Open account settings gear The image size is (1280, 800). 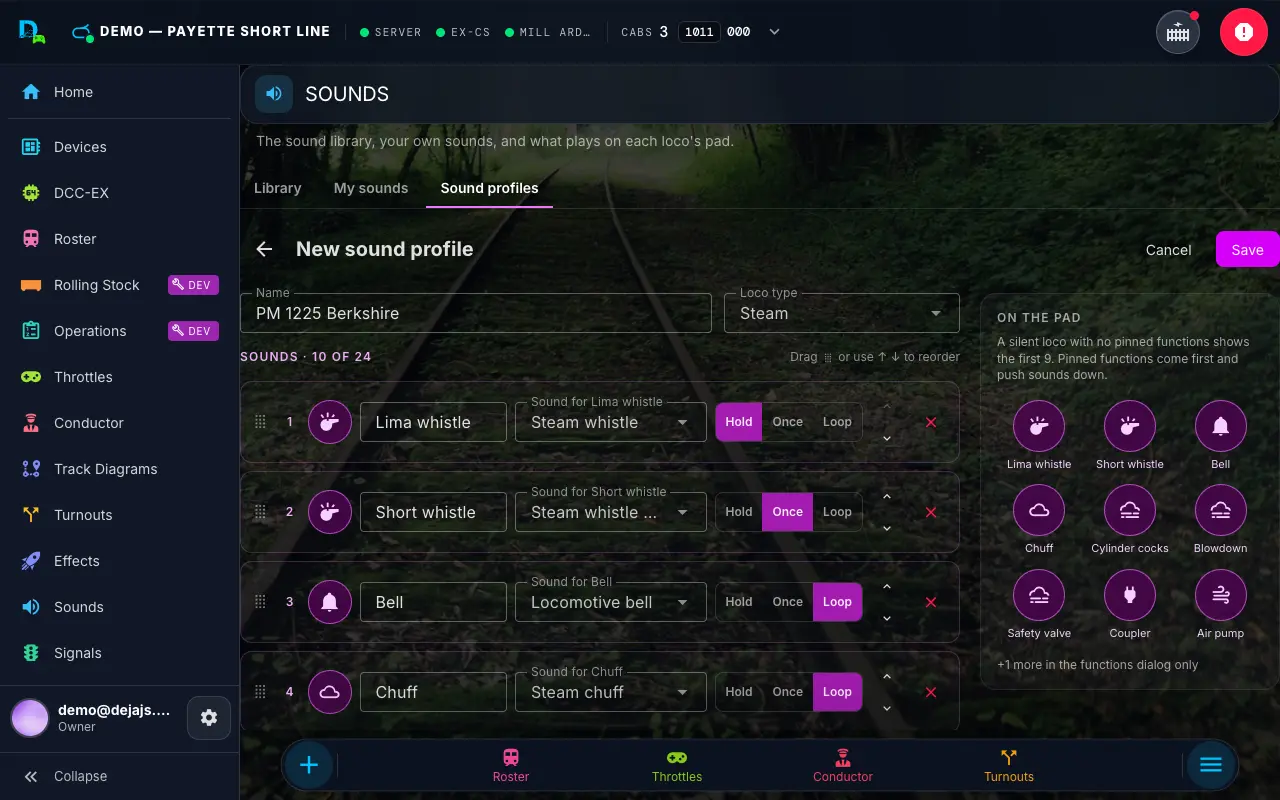(x=209, y=718)
